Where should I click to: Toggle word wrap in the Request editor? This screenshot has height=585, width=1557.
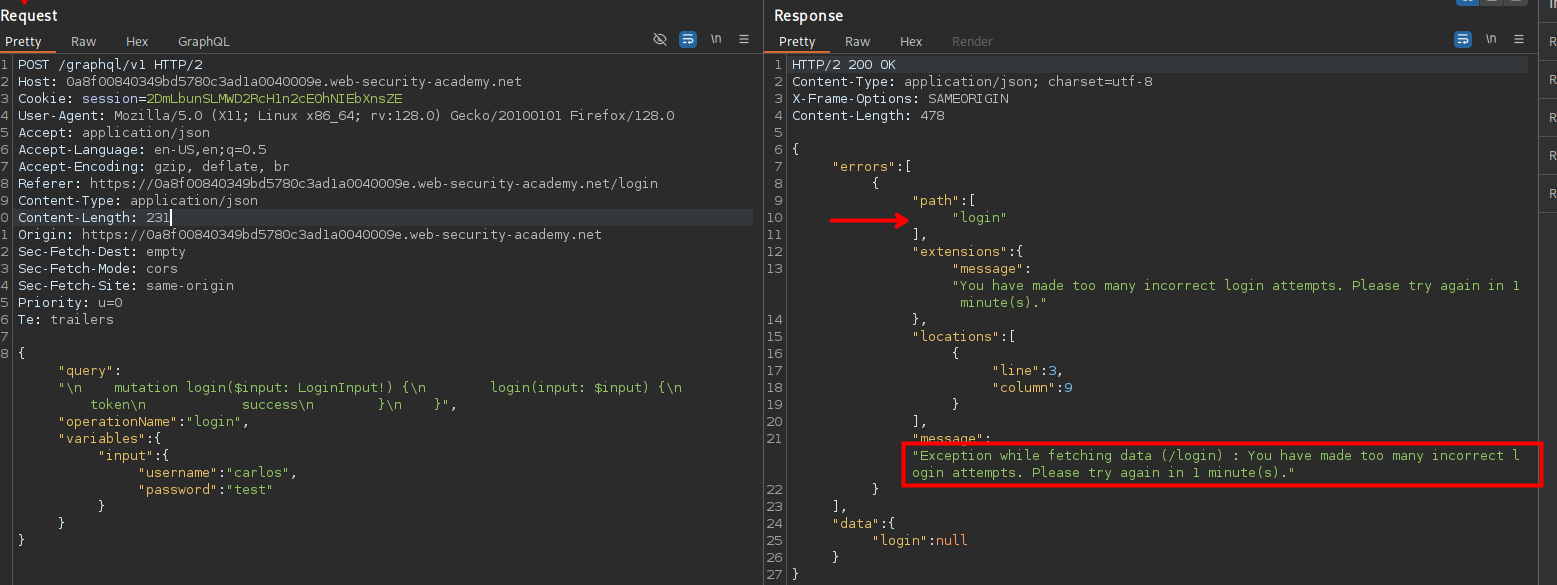[688, 39]
